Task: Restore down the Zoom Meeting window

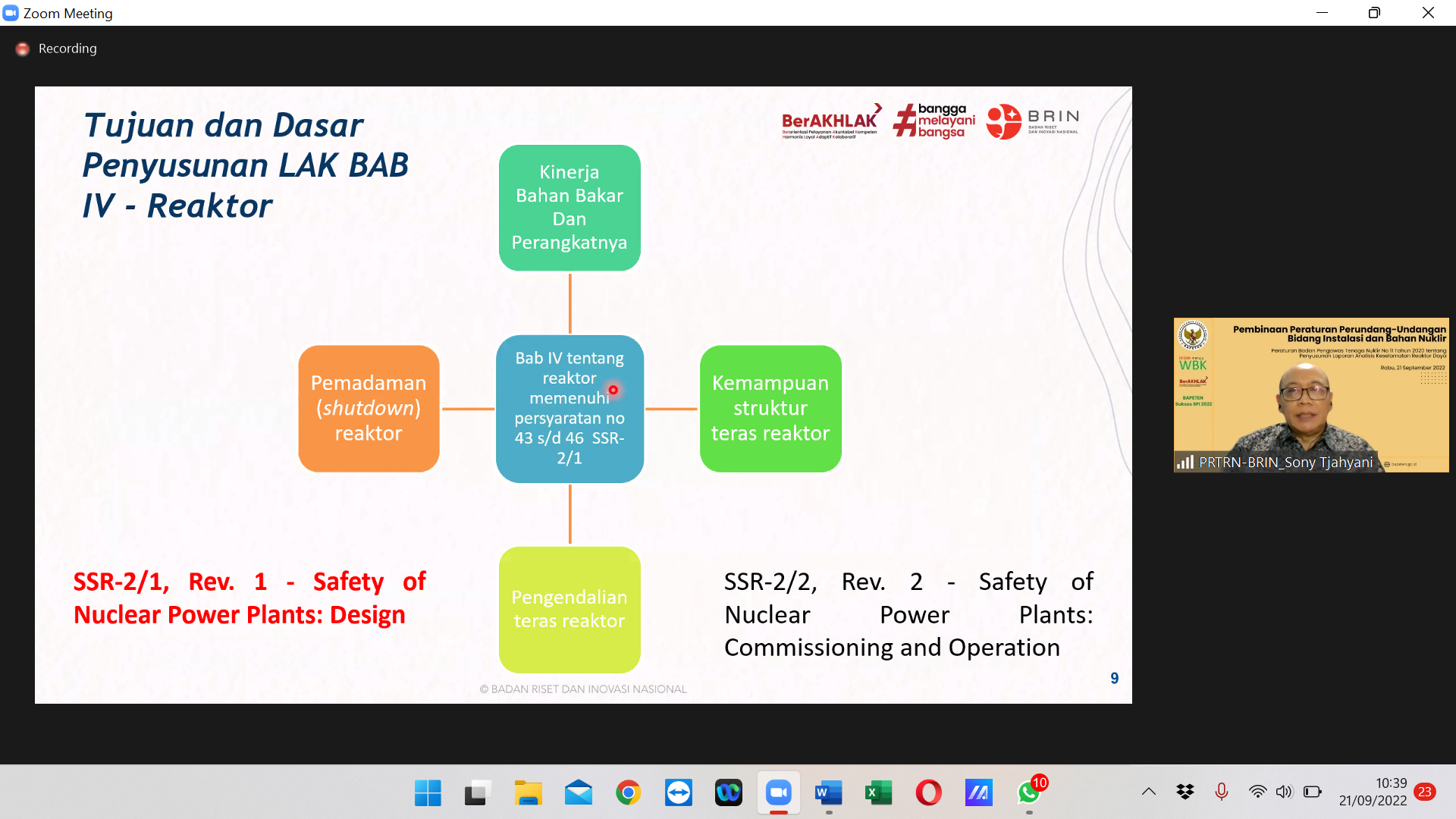Action: click(x=1374, y=13)
